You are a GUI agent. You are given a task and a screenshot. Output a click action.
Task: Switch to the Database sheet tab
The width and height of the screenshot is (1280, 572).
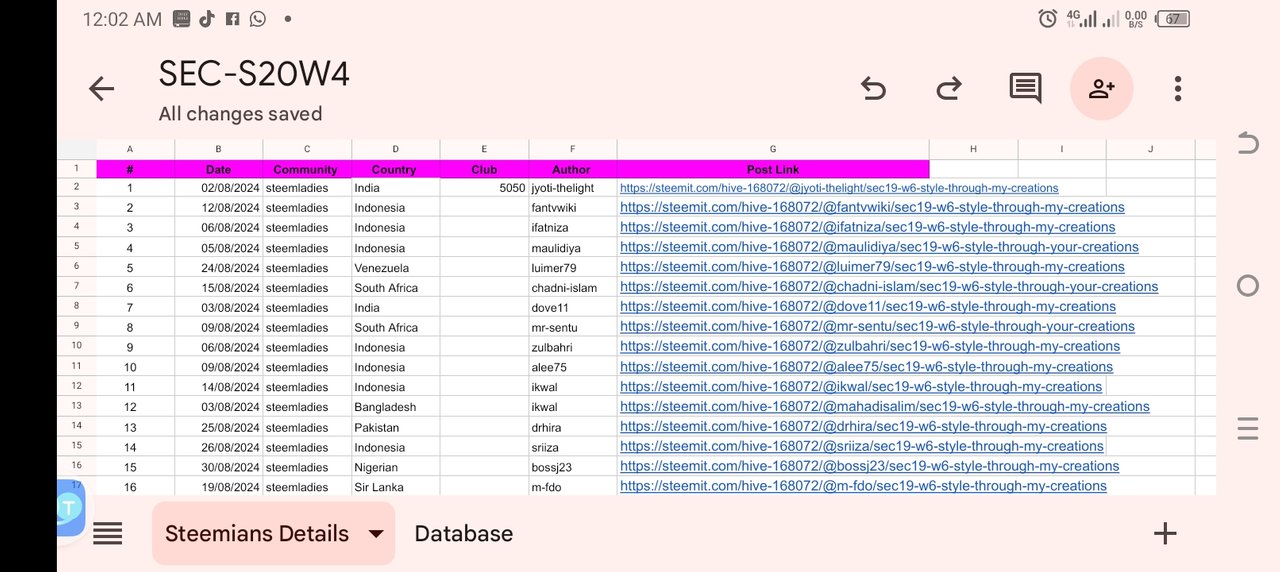point(464,534)
